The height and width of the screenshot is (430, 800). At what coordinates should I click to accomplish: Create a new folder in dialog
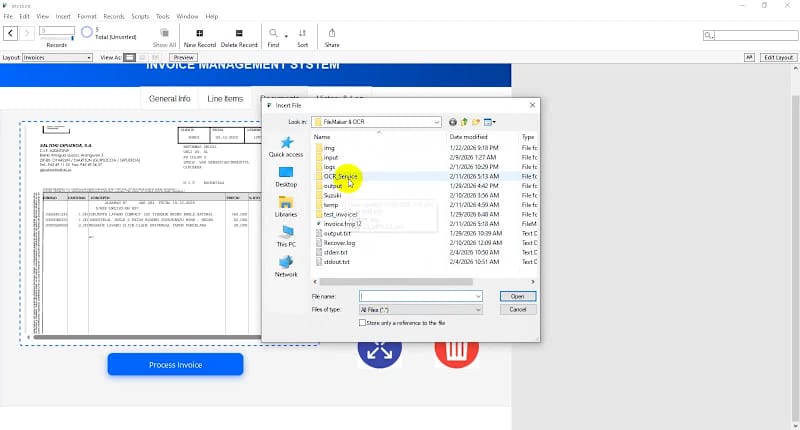pyautogui.click(x=476, y=122)
